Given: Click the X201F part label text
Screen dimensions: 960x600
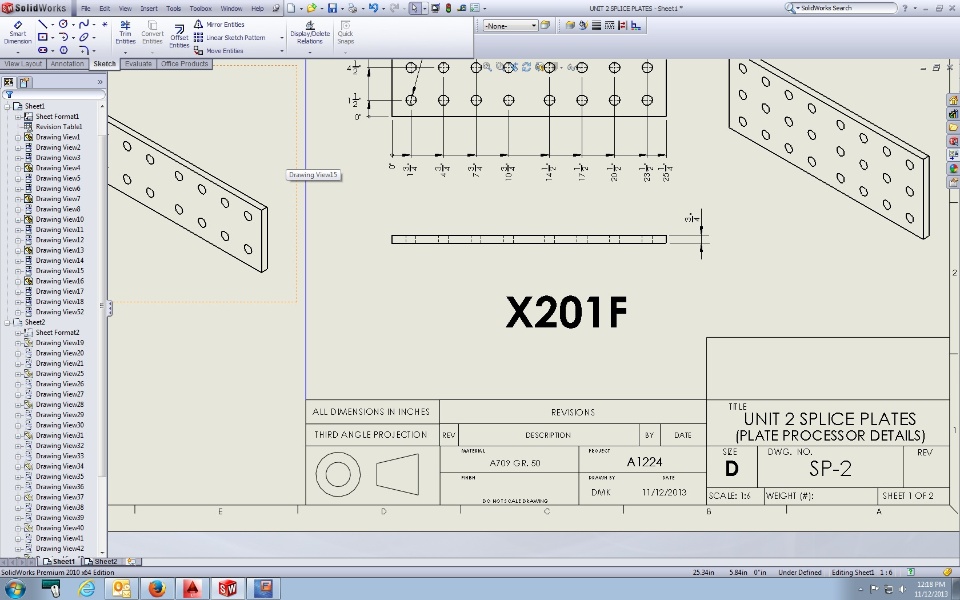Looking at the screenshot, I should [x=567, y=312].
